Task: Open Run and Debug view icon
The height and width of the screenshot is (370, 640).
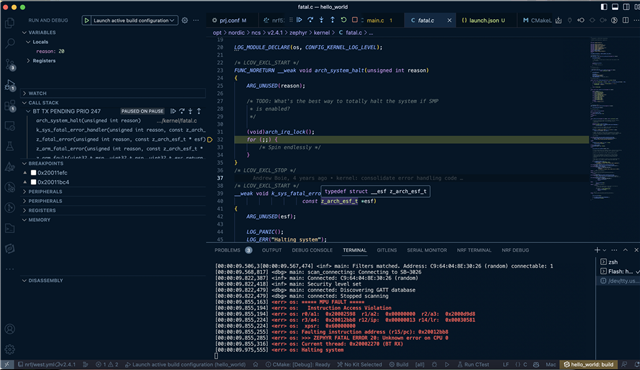Action: coord(10,85)
